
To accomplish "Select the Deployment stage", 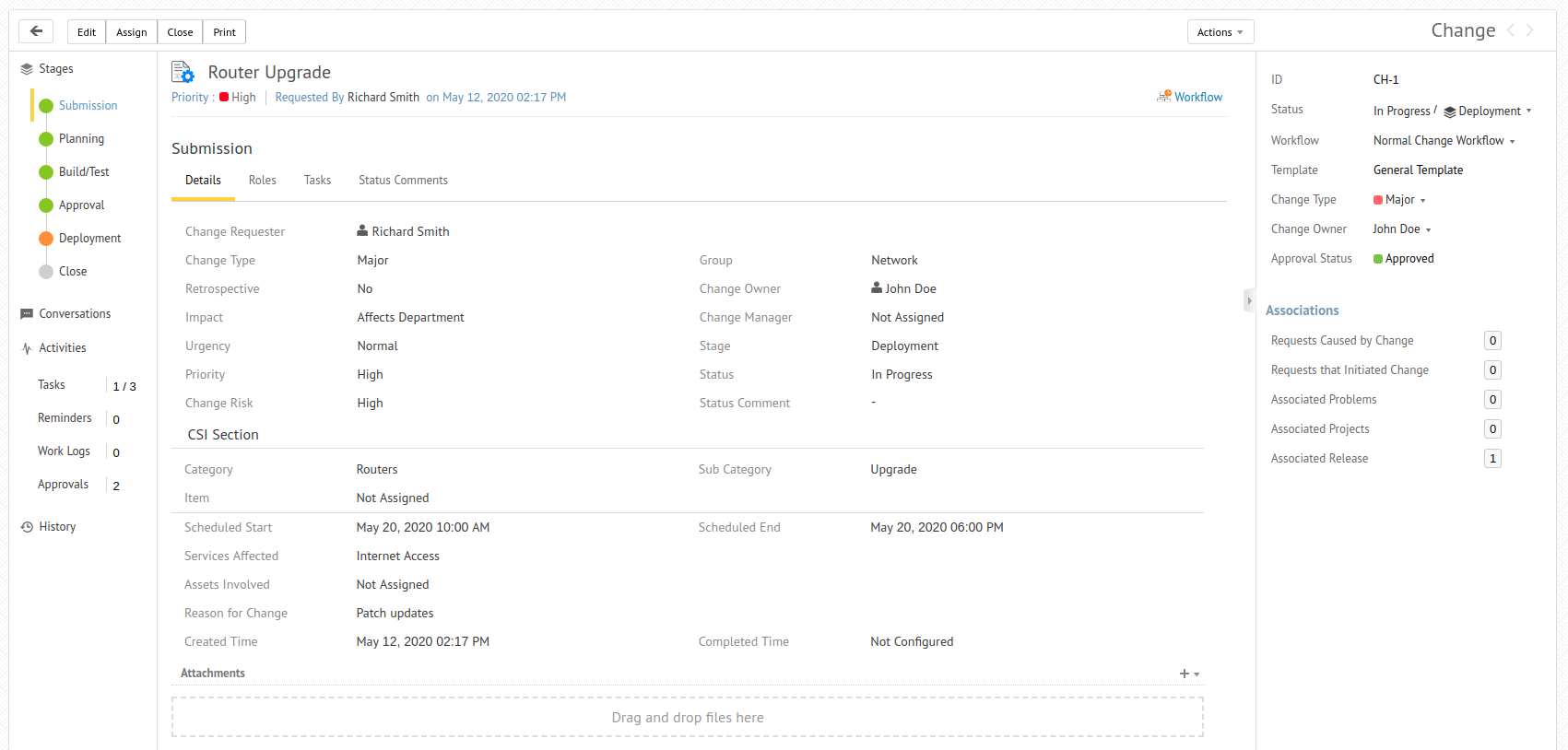I will point(89,239).
